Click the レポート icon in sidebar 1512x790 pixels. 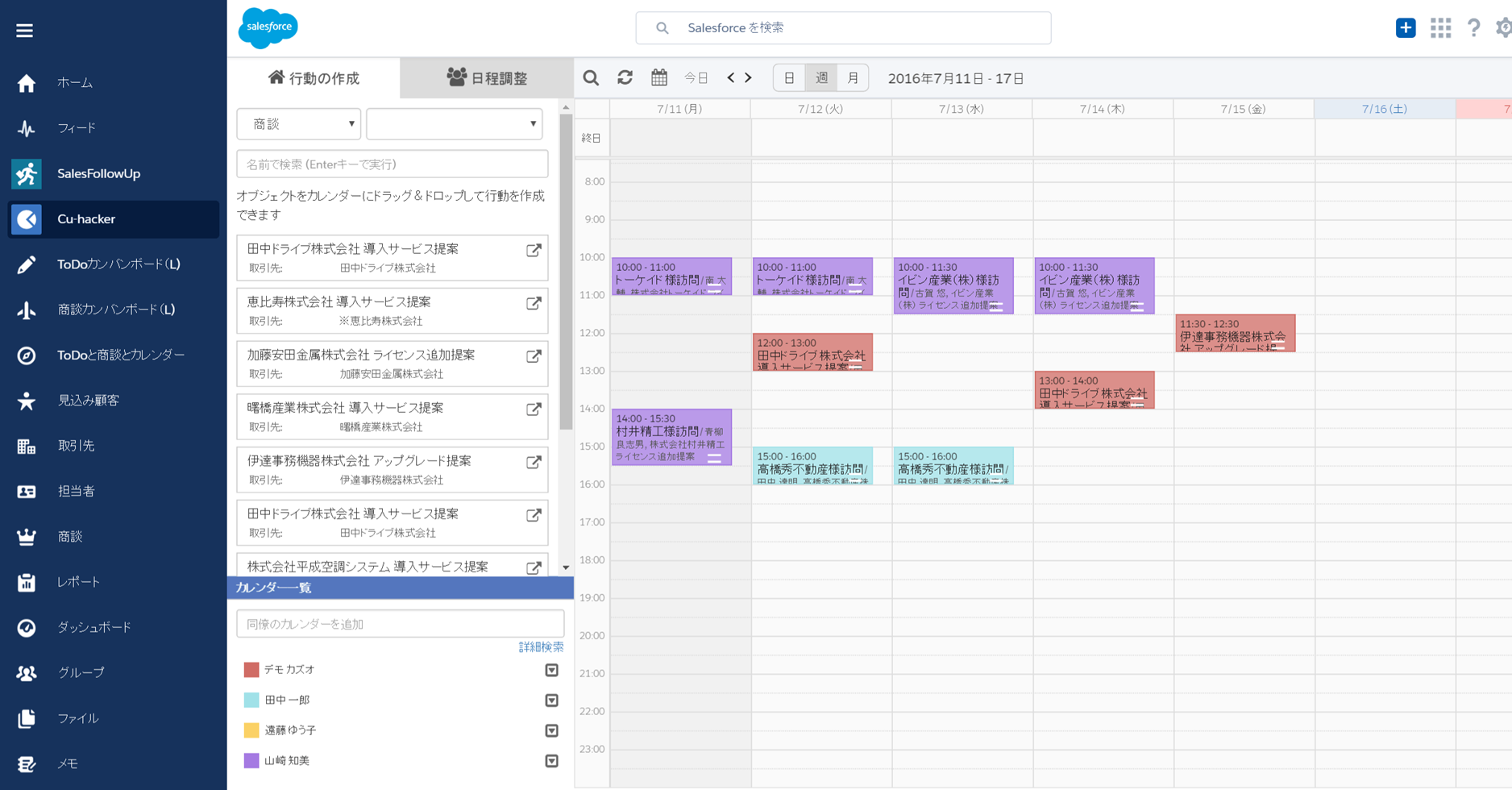[x=27, y=582]
